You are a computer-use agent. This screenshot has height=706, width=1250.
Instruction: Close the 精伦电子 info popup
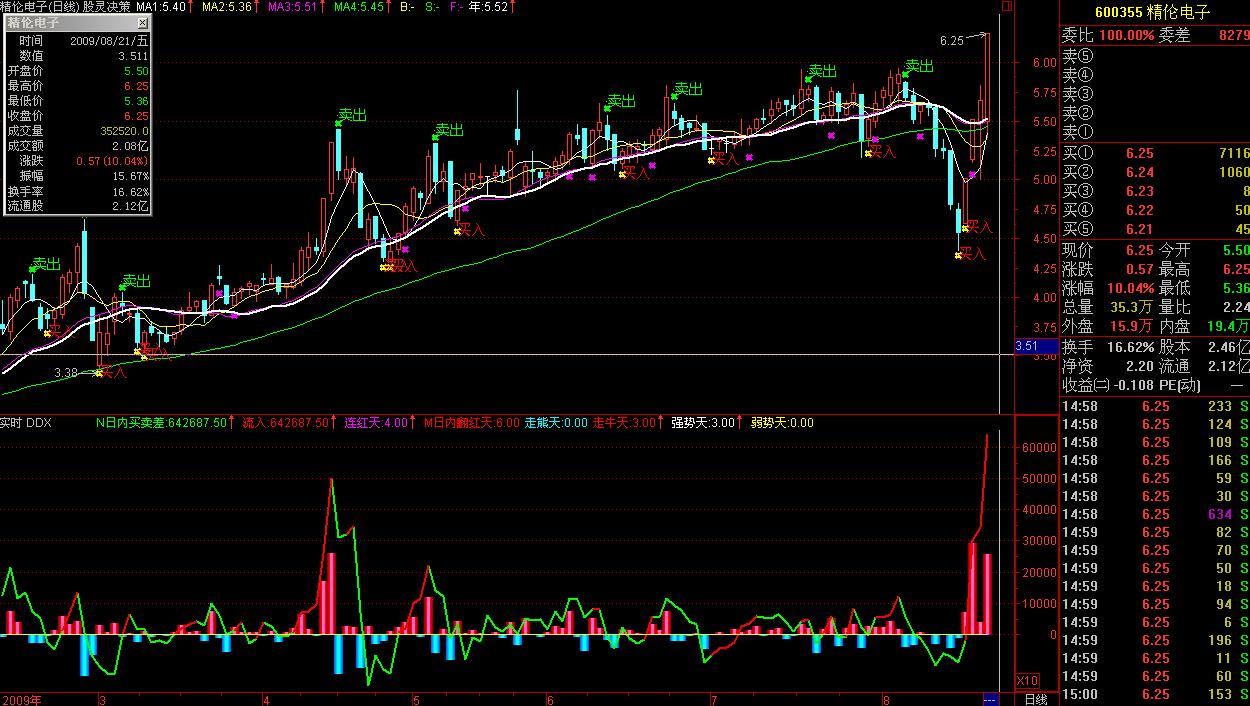(142, 23)
